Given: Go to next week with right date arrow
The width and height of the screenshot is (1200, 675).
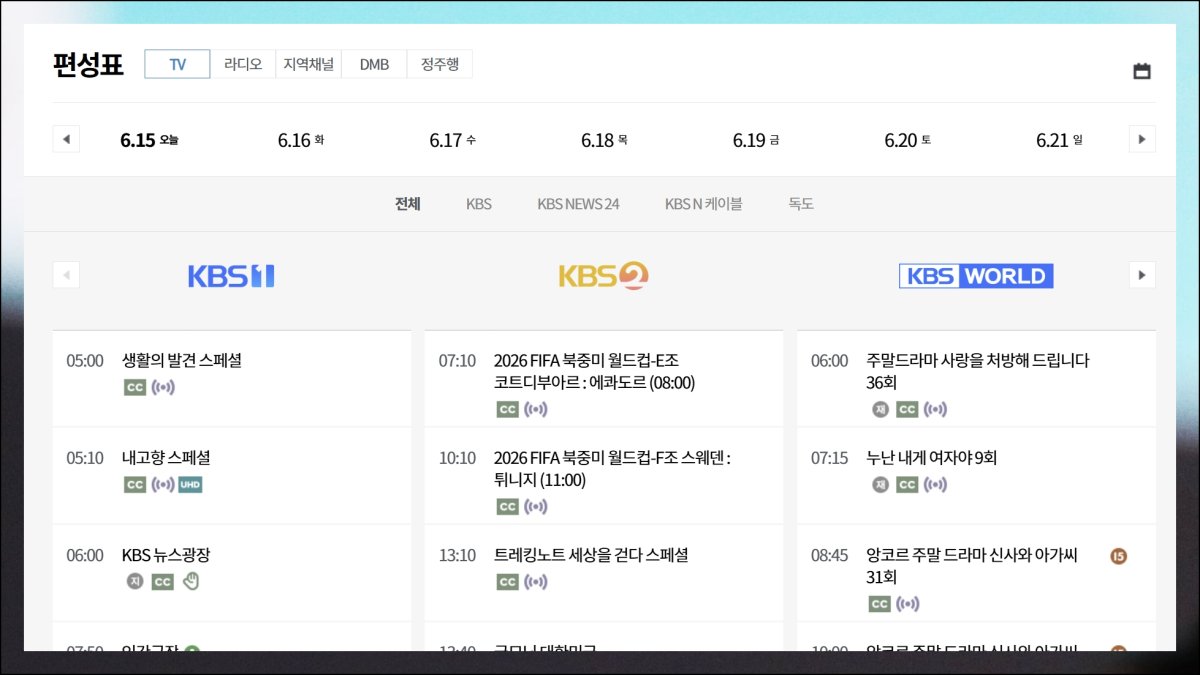Looking at the screenshot, I should coord(1142,139).
